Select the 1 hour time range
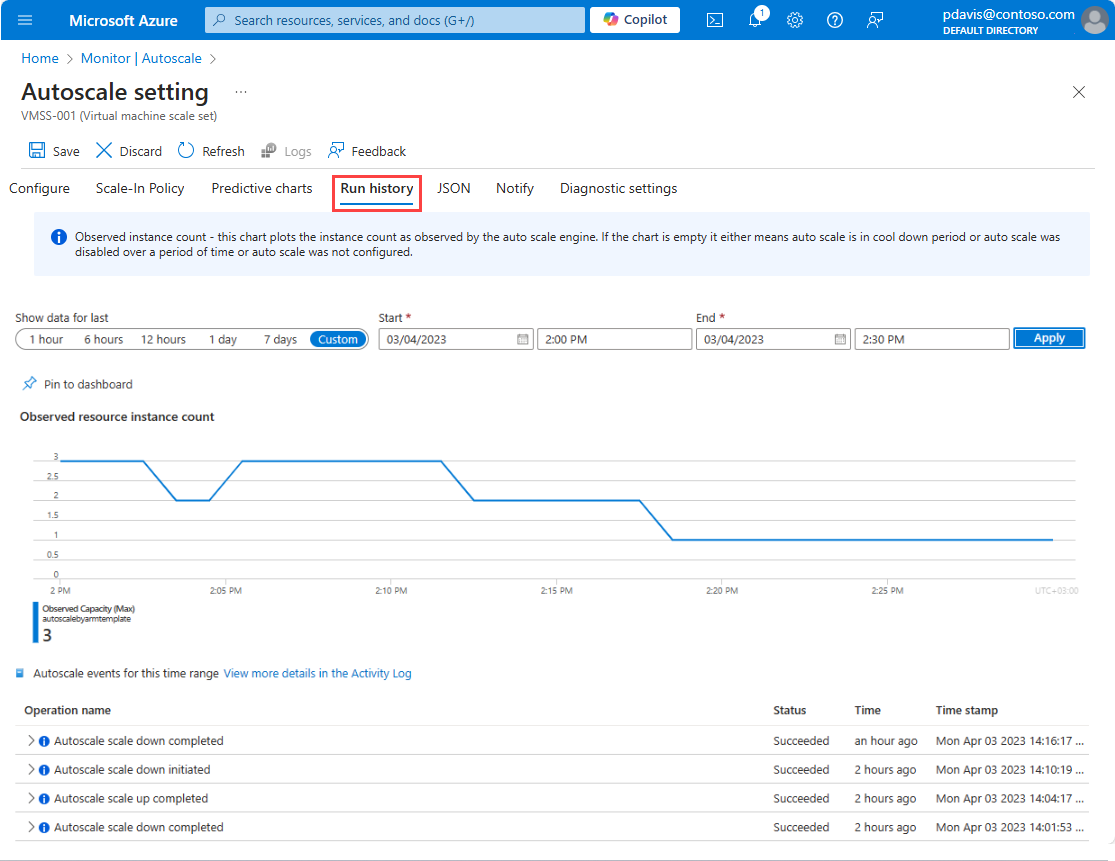 click(46, 339)
